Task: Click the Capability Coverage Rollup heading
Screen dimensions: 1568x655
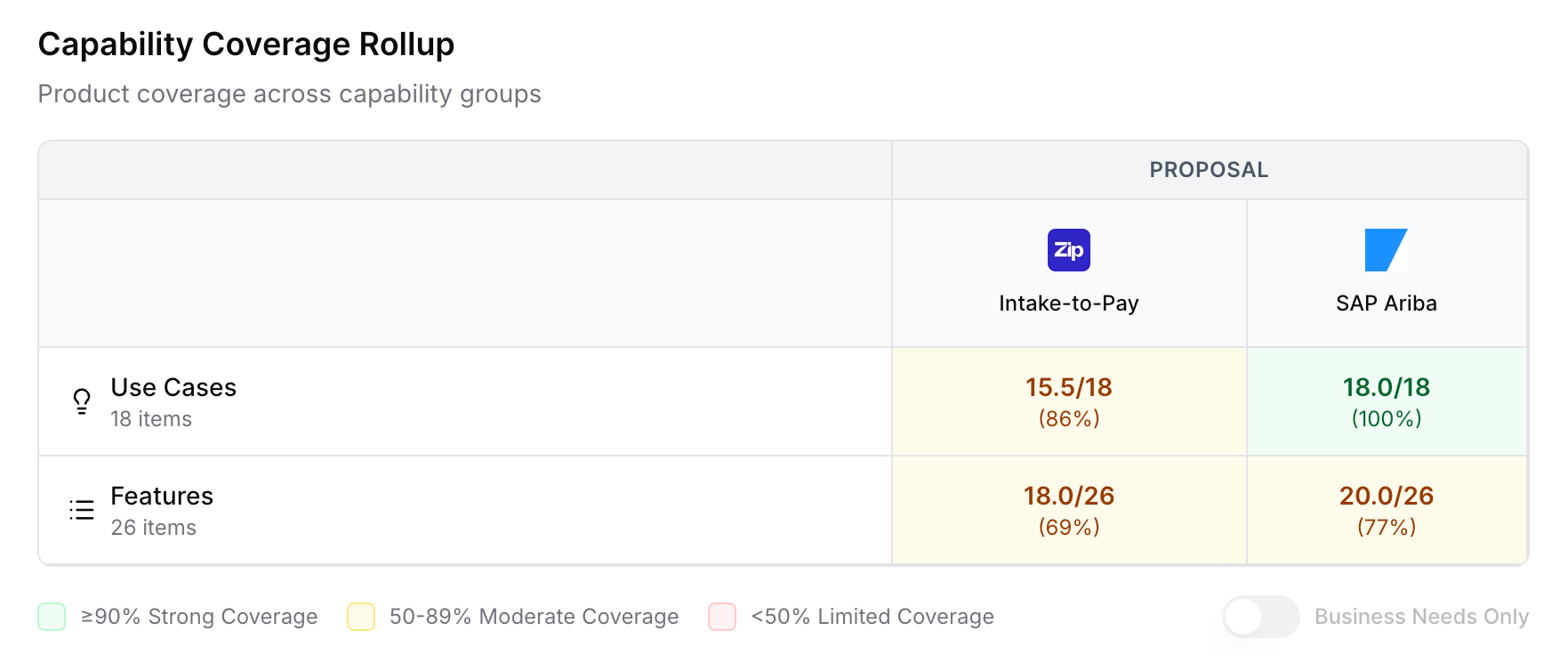Action: pos(246,44)
